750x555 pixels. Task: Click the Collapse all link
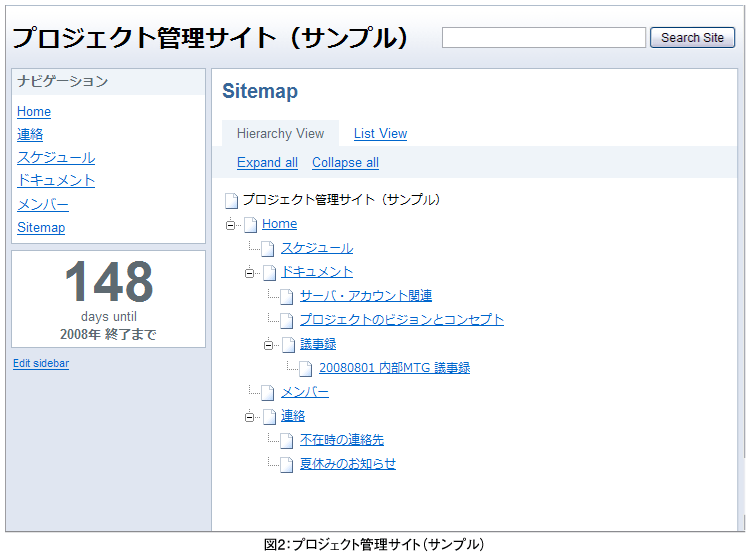[345, 163]
